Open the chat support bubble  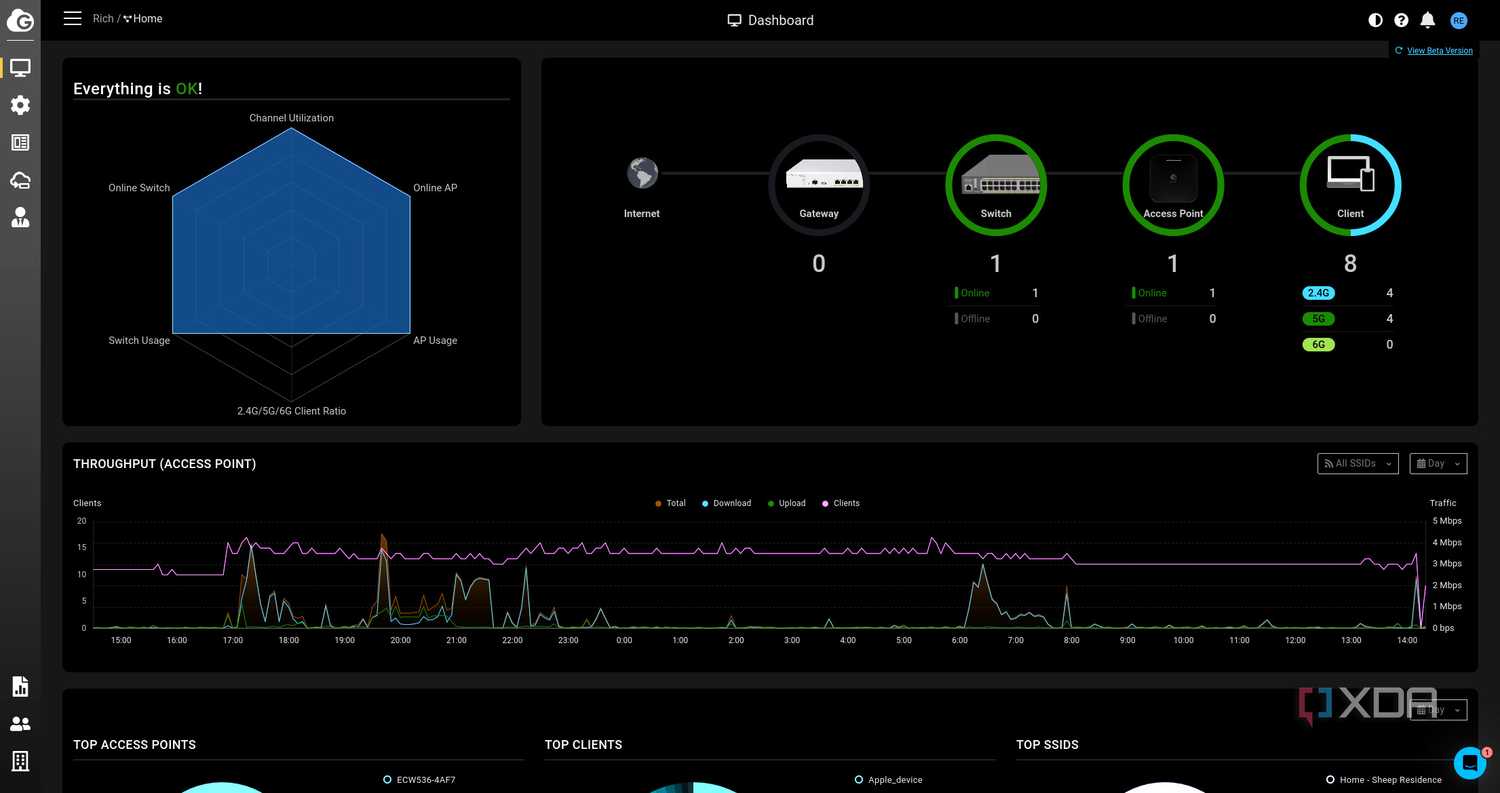[x=1469, y=763]
